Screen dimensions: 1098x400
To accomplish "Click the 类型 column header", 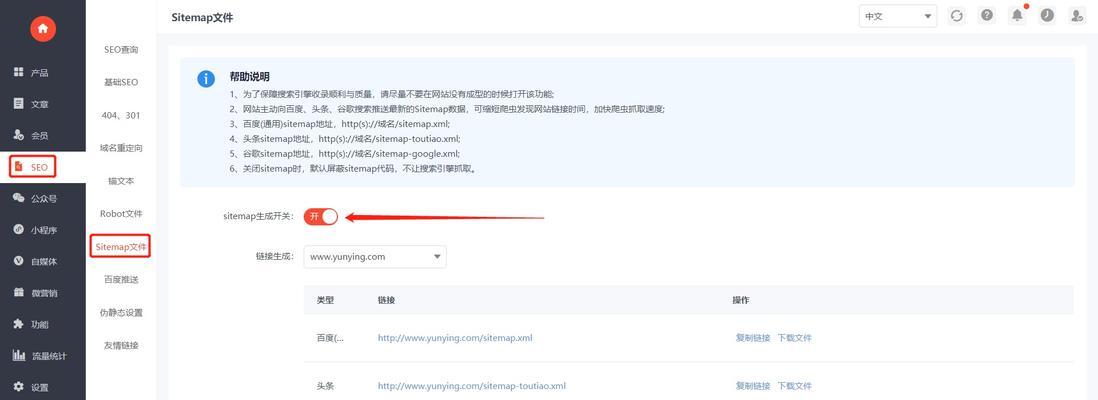I will point(326,300).
